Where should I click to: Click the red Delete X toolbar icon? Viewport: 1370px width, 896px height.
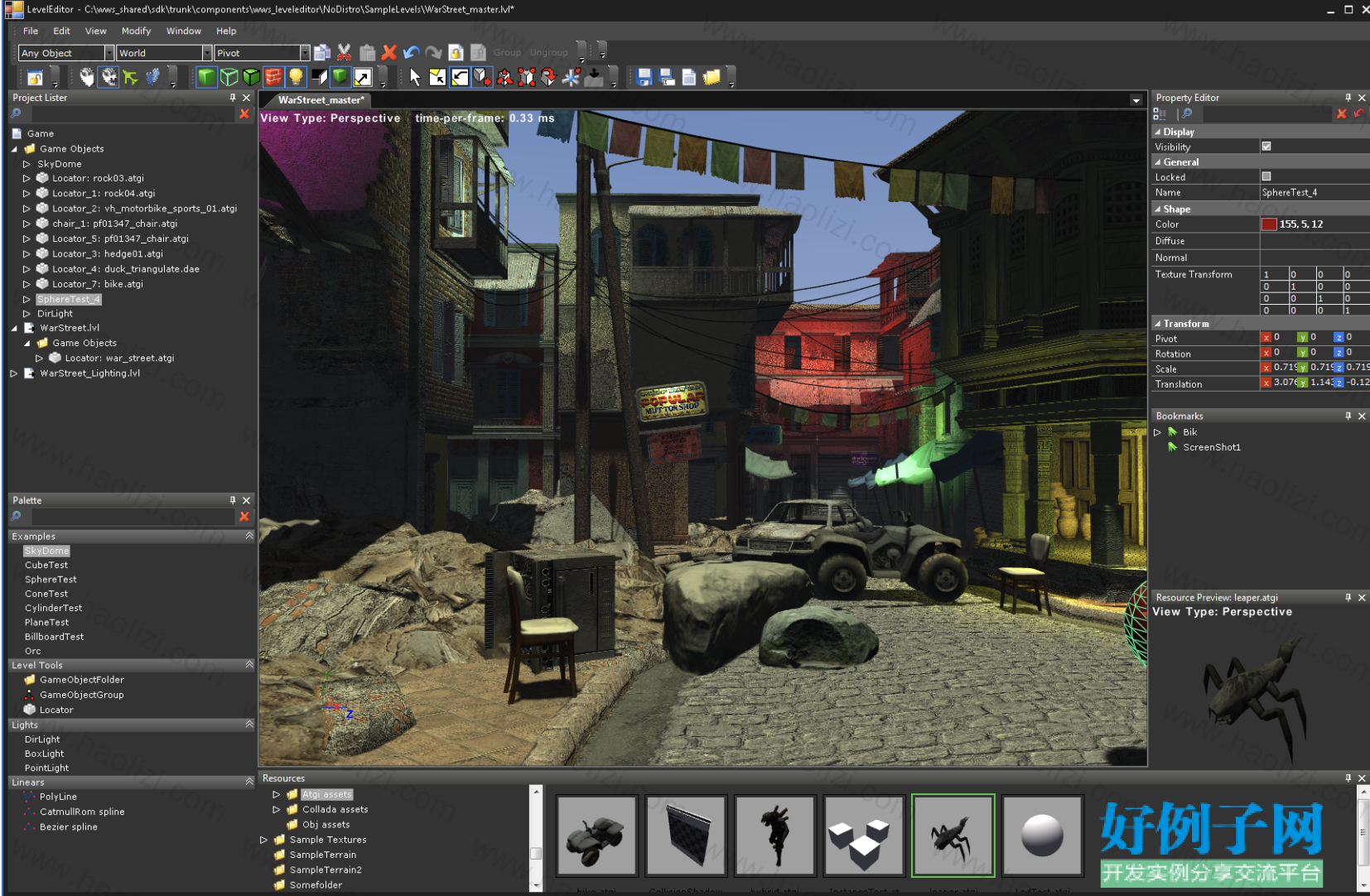tap(389, 52)
